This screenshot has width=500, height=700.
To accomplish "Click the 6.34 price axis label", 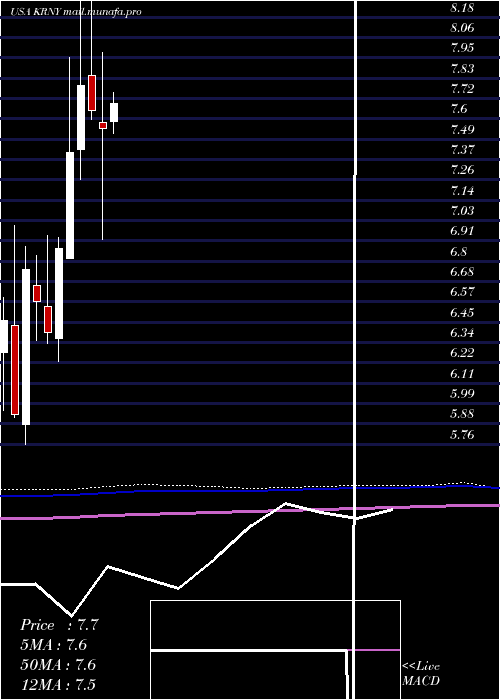I will 462,333.
